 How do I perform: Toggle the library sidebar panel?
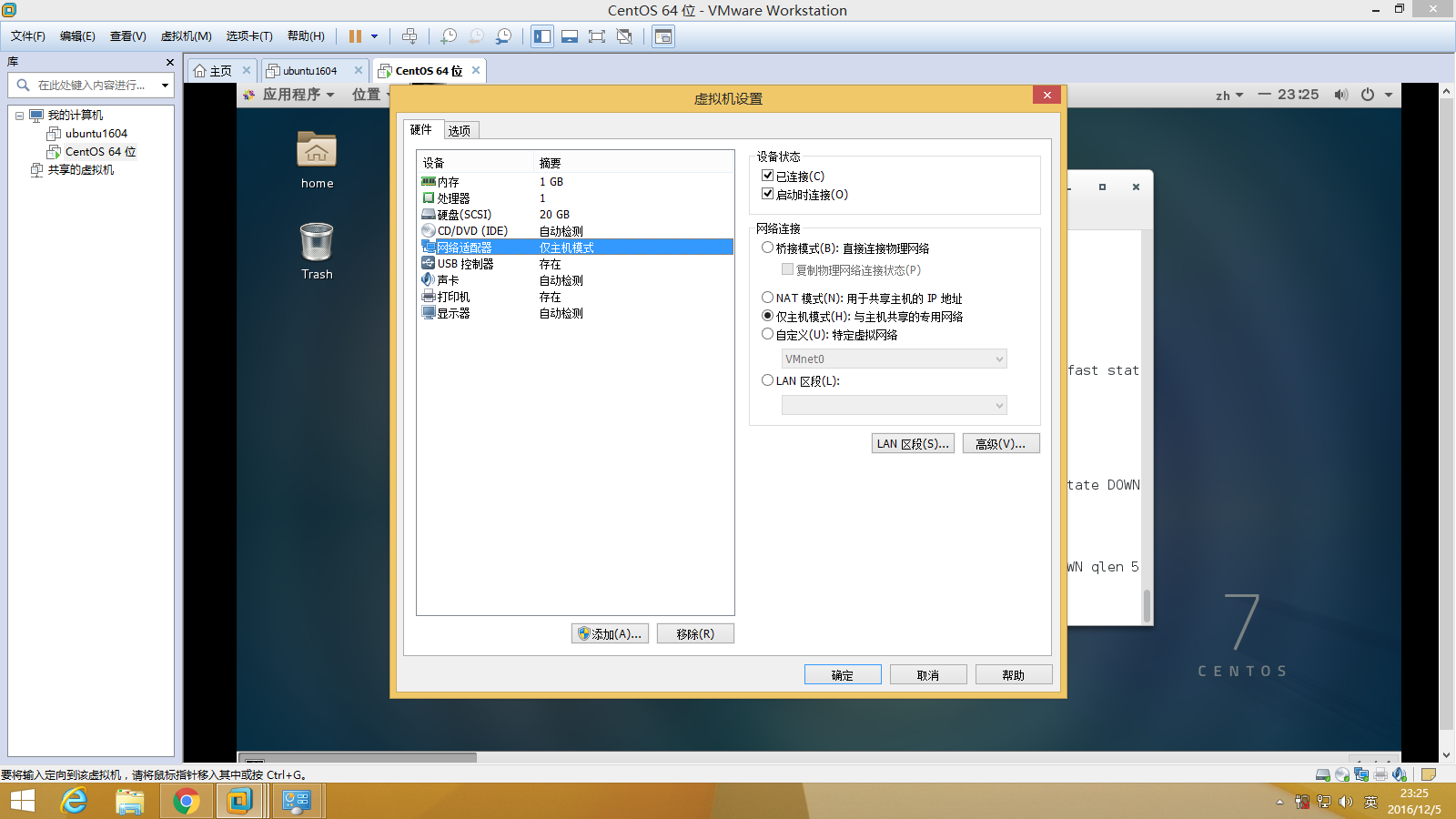[541, 36]
